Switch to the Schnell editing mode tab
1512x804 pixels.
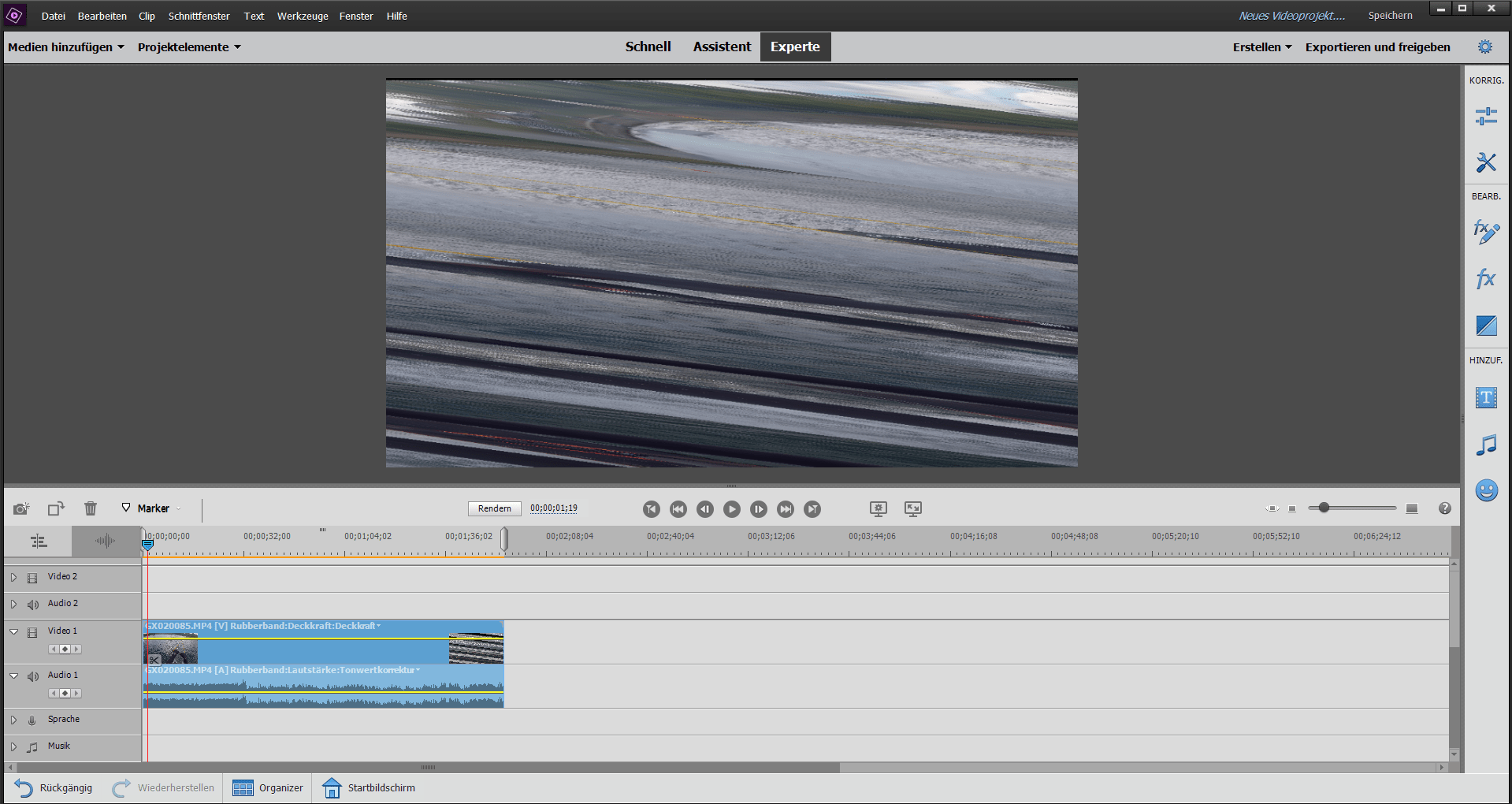(x=648, y=47)
